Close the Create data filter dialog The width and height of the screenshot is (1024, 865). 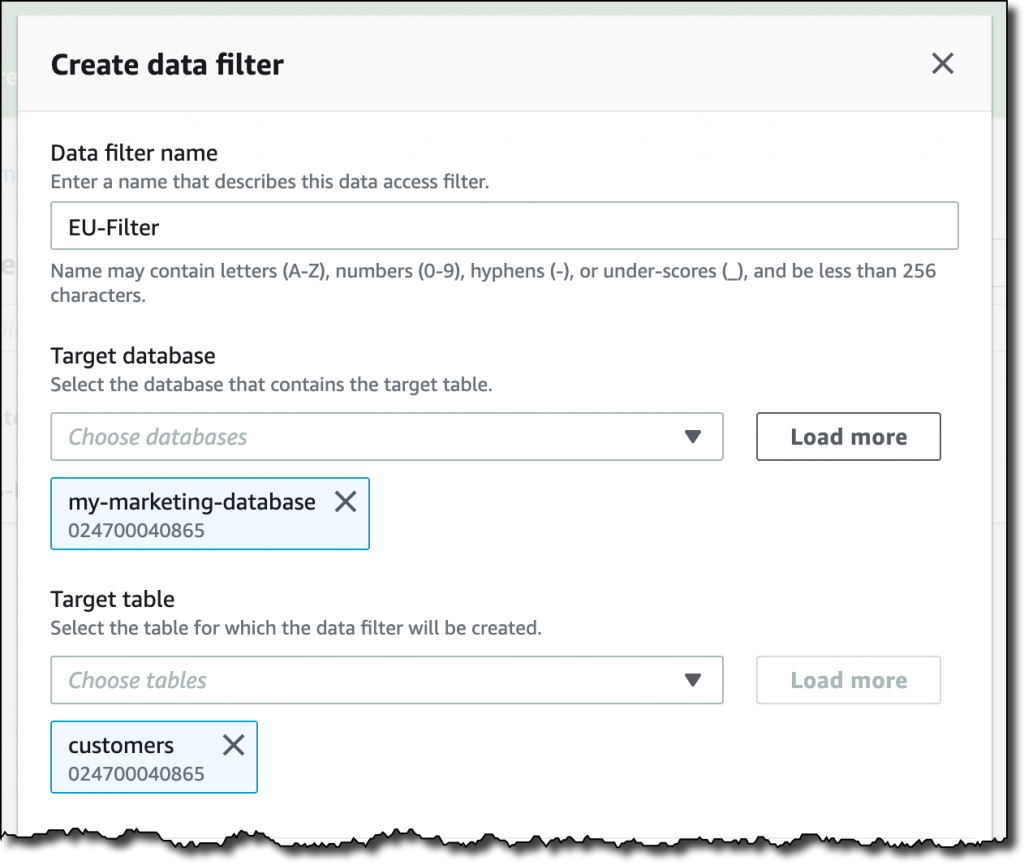point(942,64)
